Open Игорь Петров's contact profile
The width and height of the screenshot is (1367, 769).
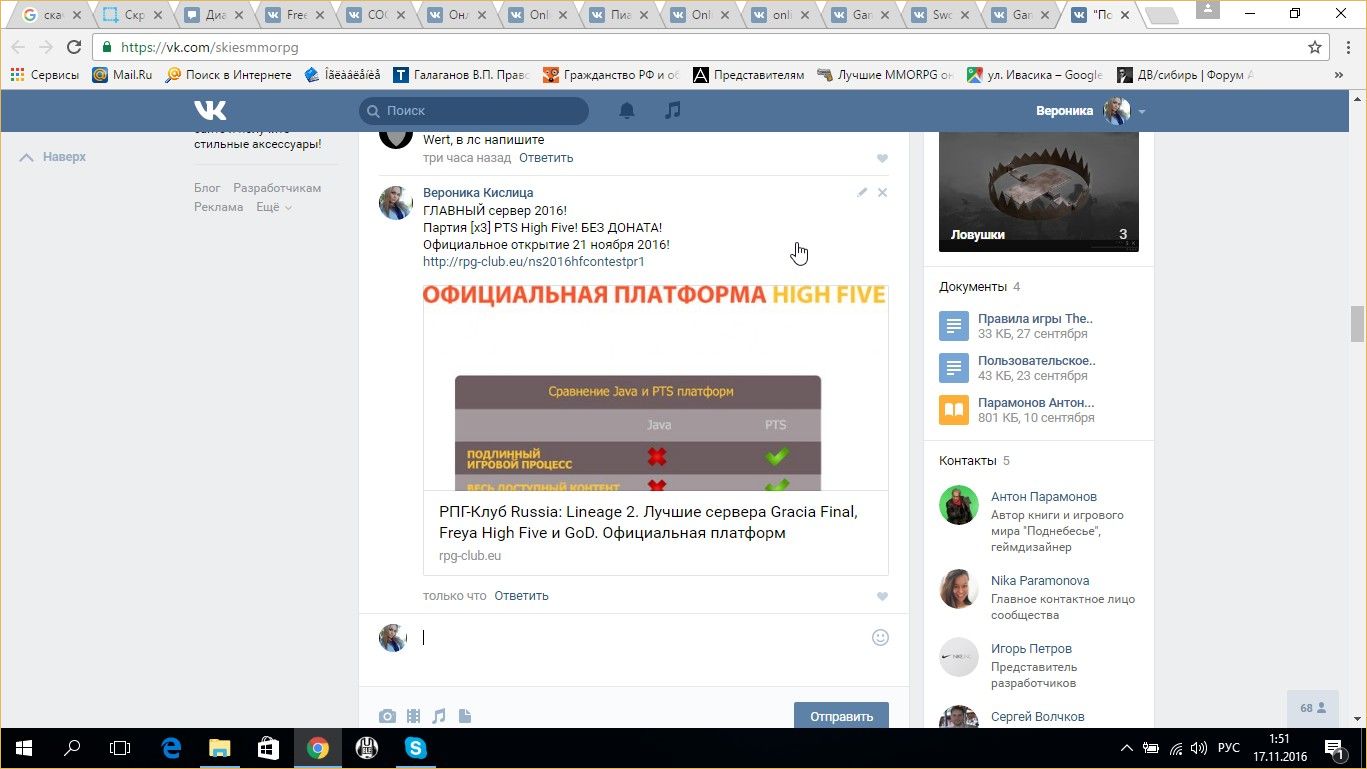[x=1031, y=649]
